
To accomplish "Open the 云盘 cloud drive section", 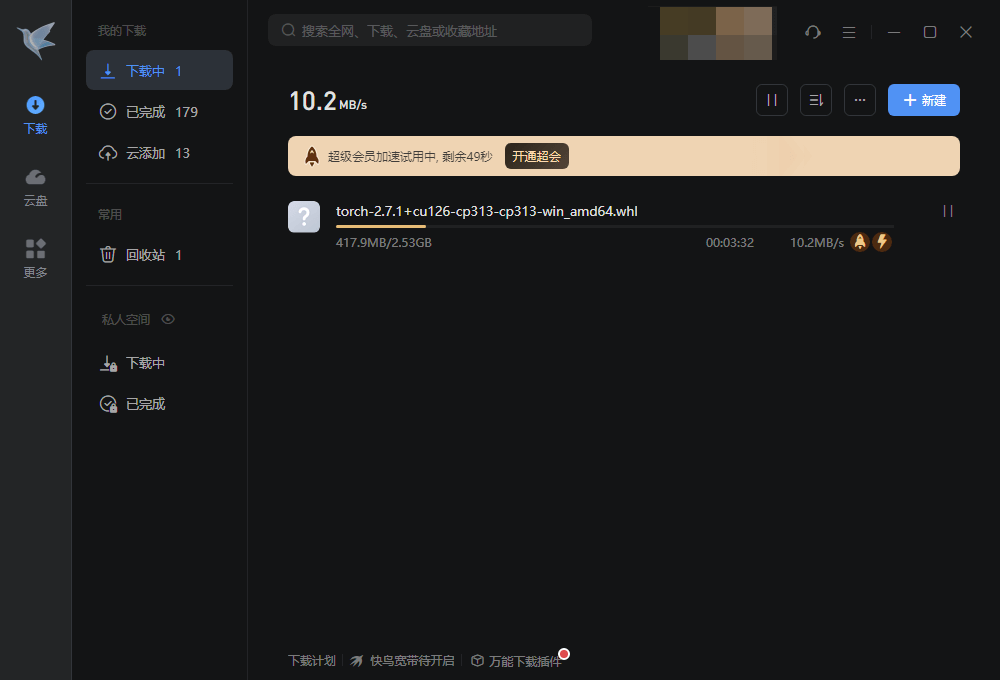I will [36, 187].
